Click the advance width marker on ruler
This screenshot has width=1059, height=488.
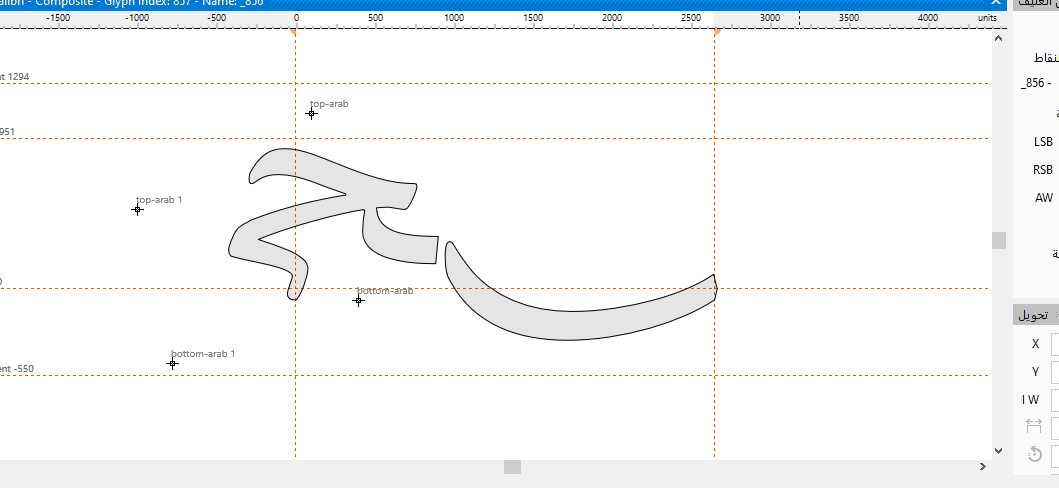[716, 32]
